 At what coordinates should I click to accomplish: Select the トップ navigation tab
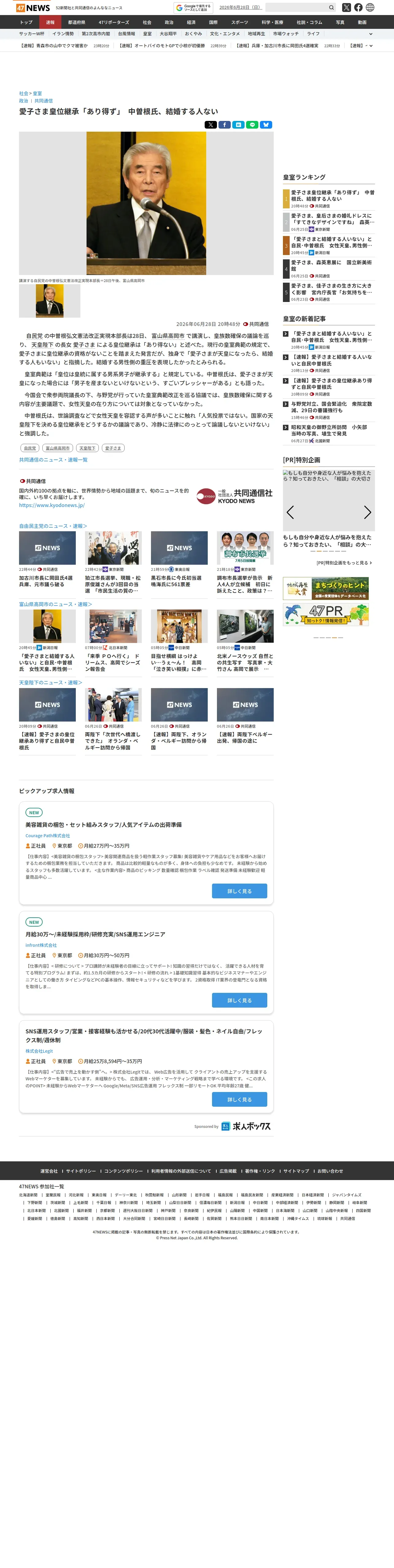click(26, 22)
